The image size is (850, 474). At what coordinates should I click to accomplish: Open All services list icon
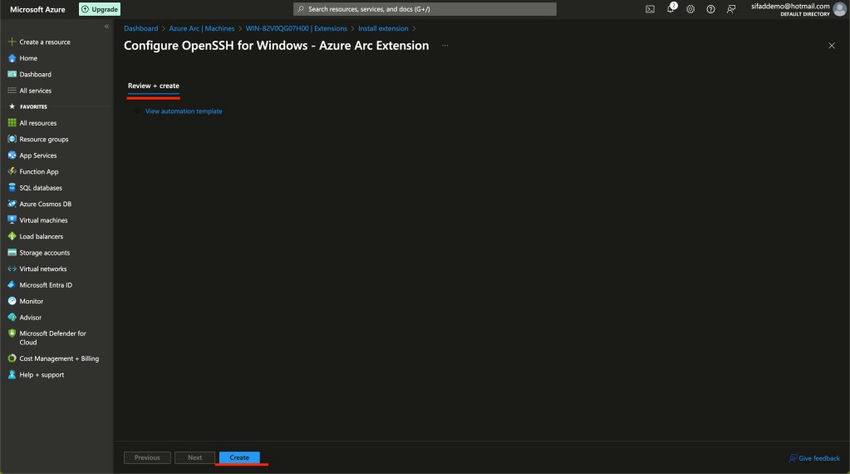12,91
